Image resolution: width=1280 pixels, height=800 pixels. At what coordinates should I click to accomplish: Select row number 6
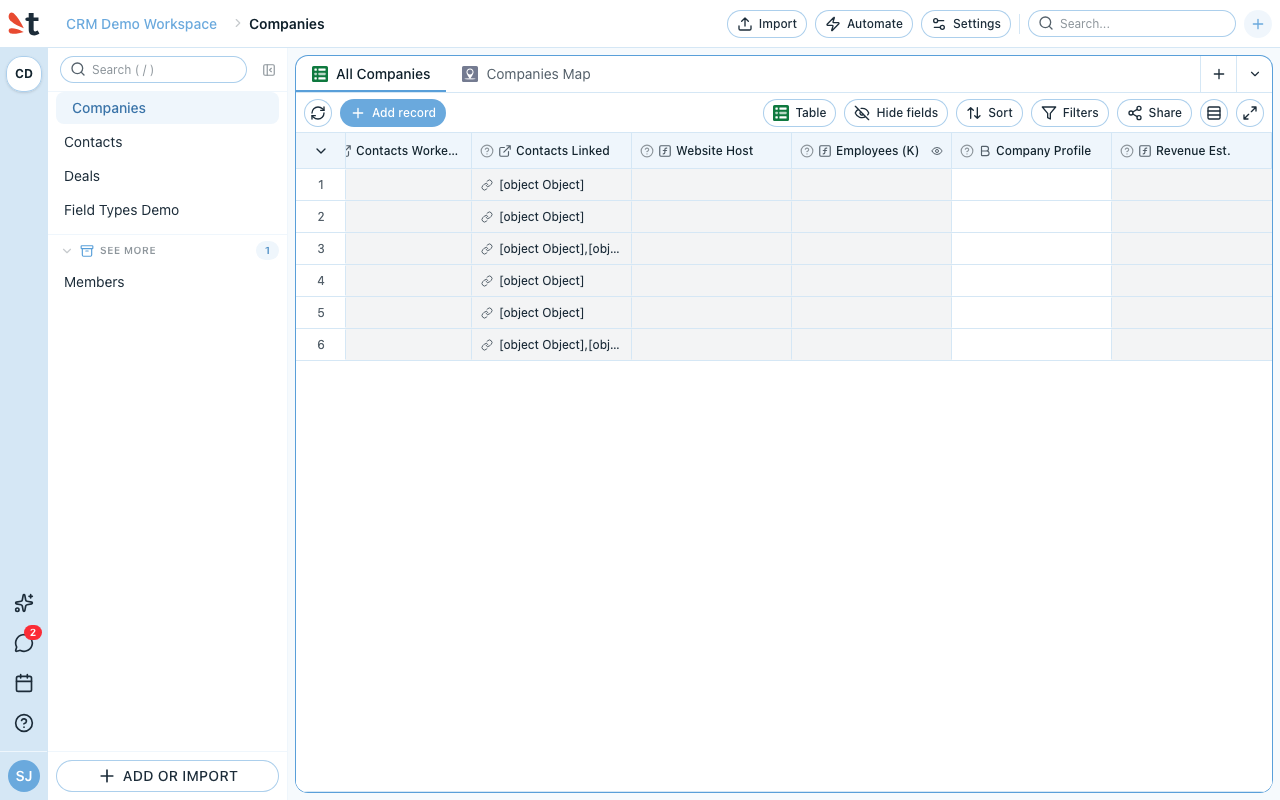pos(321,345)
